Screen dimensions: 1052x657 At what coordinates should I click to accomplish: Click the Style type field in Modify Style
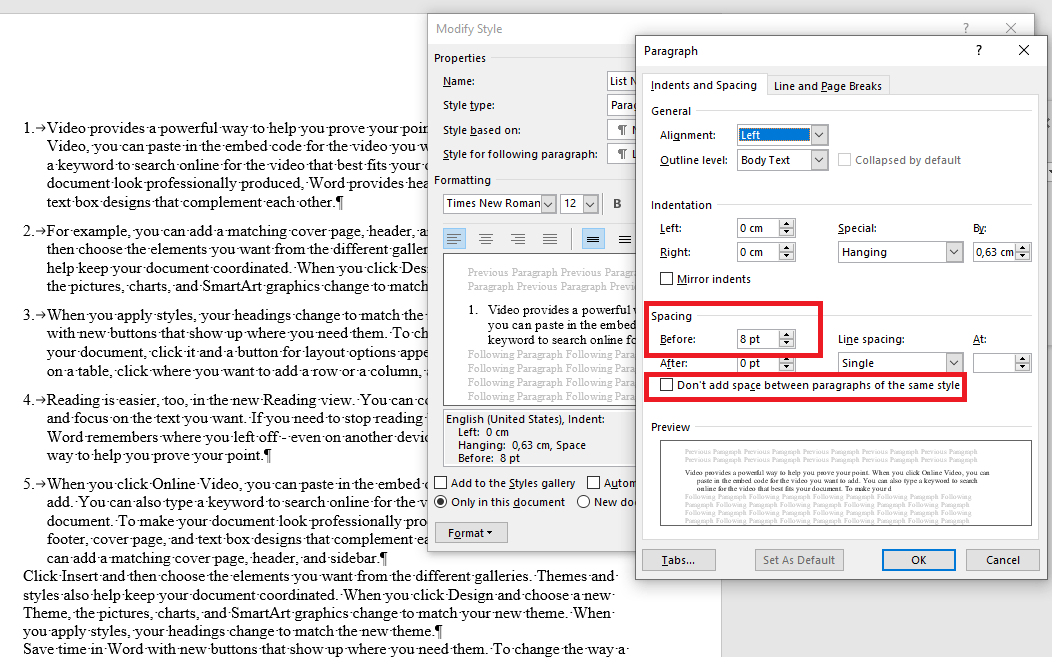coord(621,105)
